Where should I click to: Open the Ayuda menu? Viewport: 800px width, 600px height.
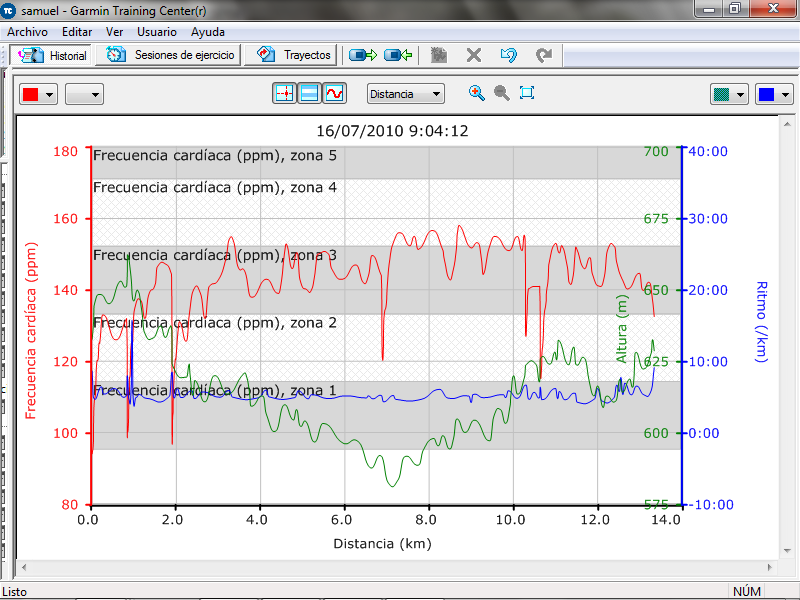[208, 32]
